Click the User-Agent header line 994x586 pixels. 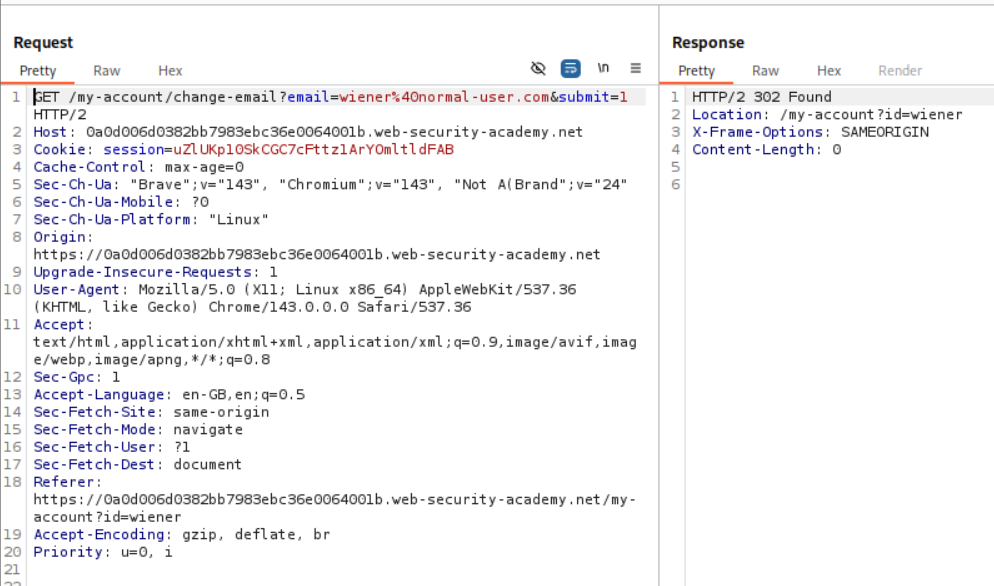pos(300,290)
